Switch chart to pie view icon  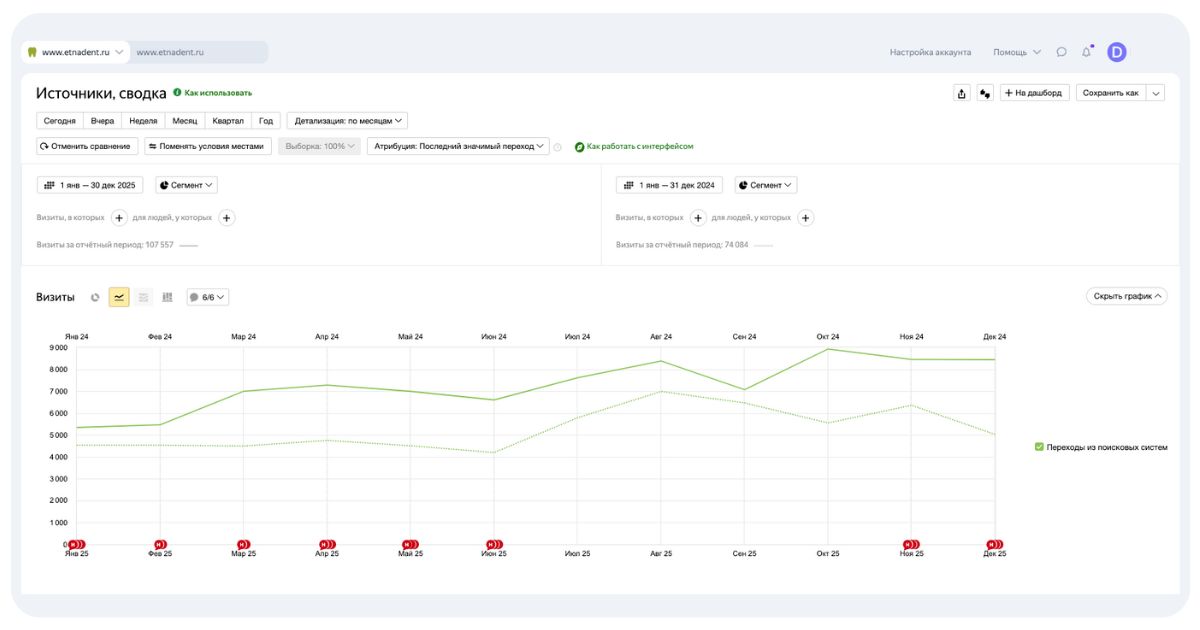point(96,297)
